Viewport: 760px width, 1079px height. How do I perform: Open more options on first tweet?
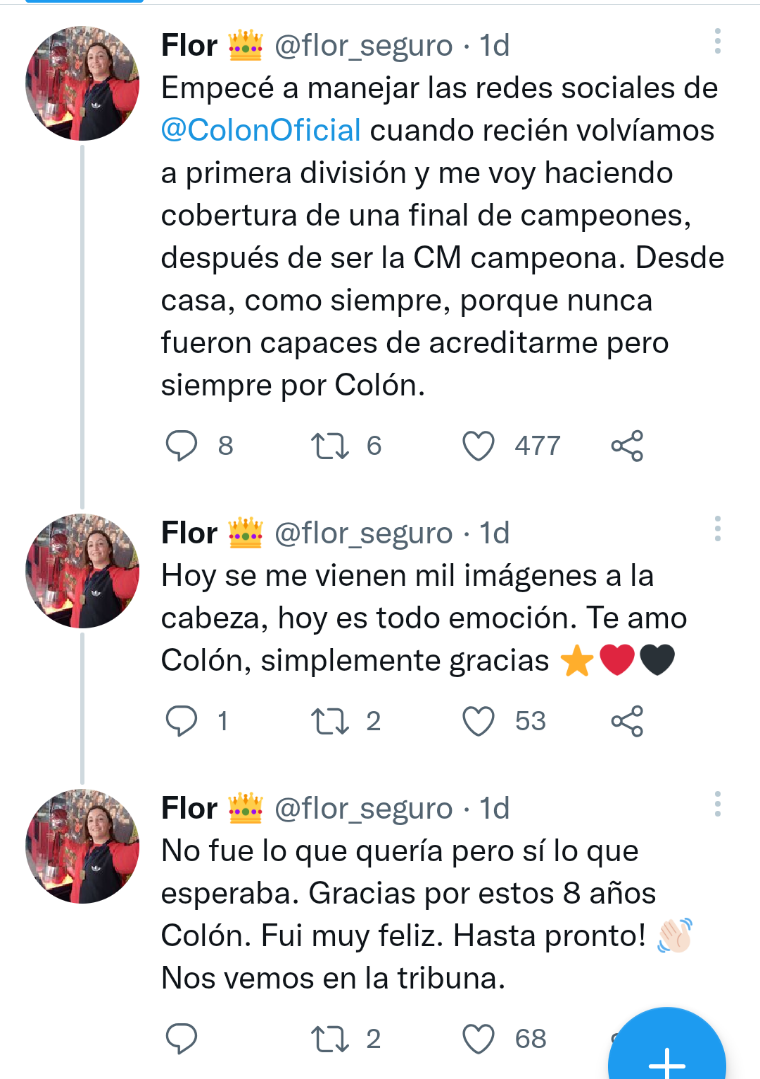click(717, 42)
